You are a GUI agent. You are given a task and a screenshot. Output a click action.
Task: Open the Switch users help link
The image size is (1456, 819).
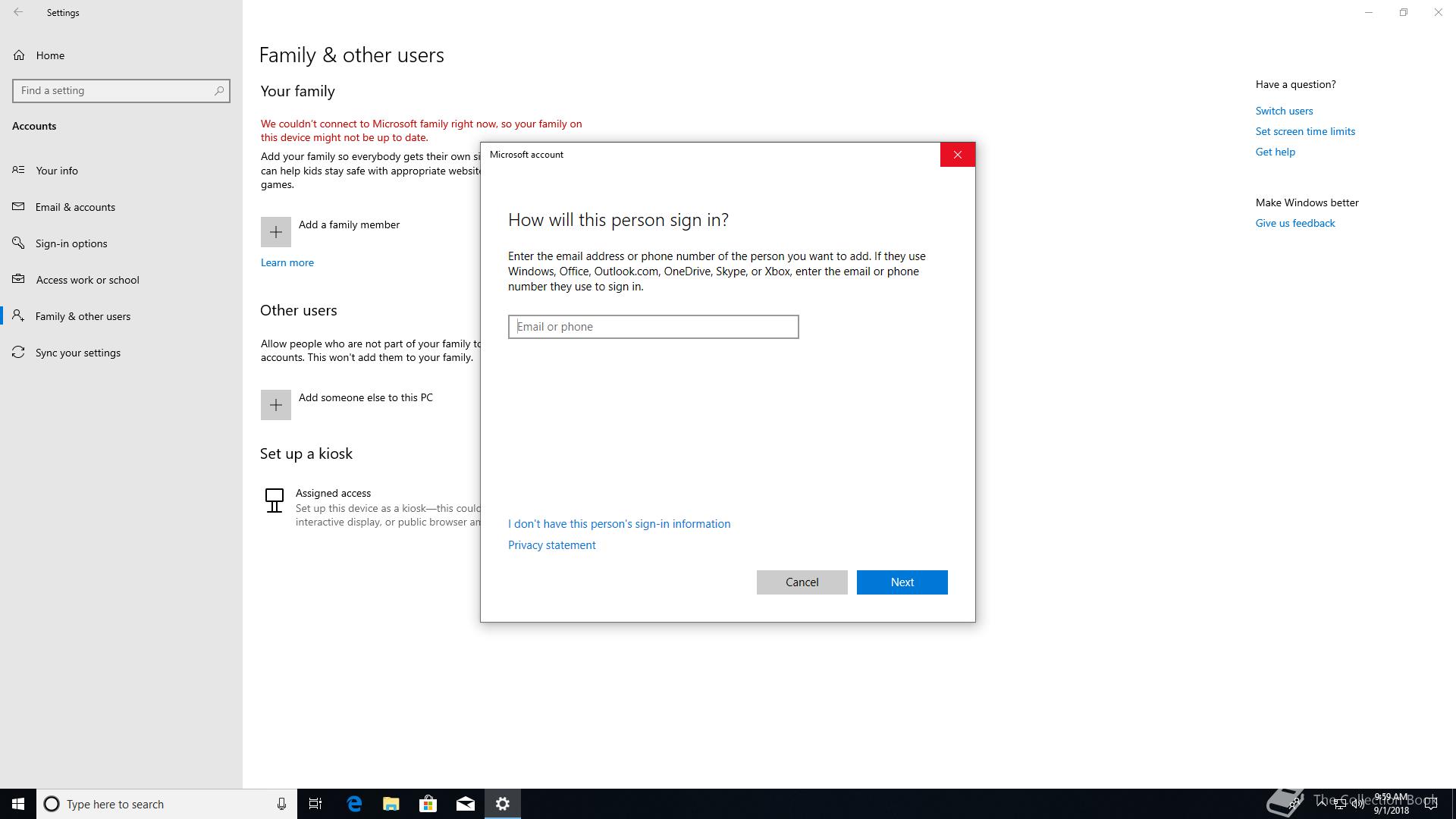click(1284, 111)
